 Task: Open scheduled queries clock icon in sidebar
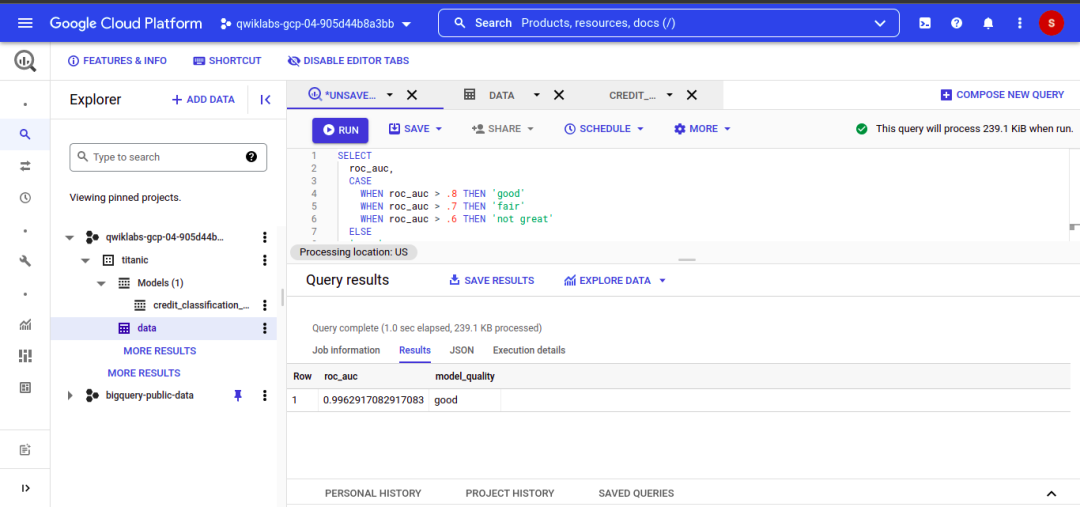[x=25, y=198]
